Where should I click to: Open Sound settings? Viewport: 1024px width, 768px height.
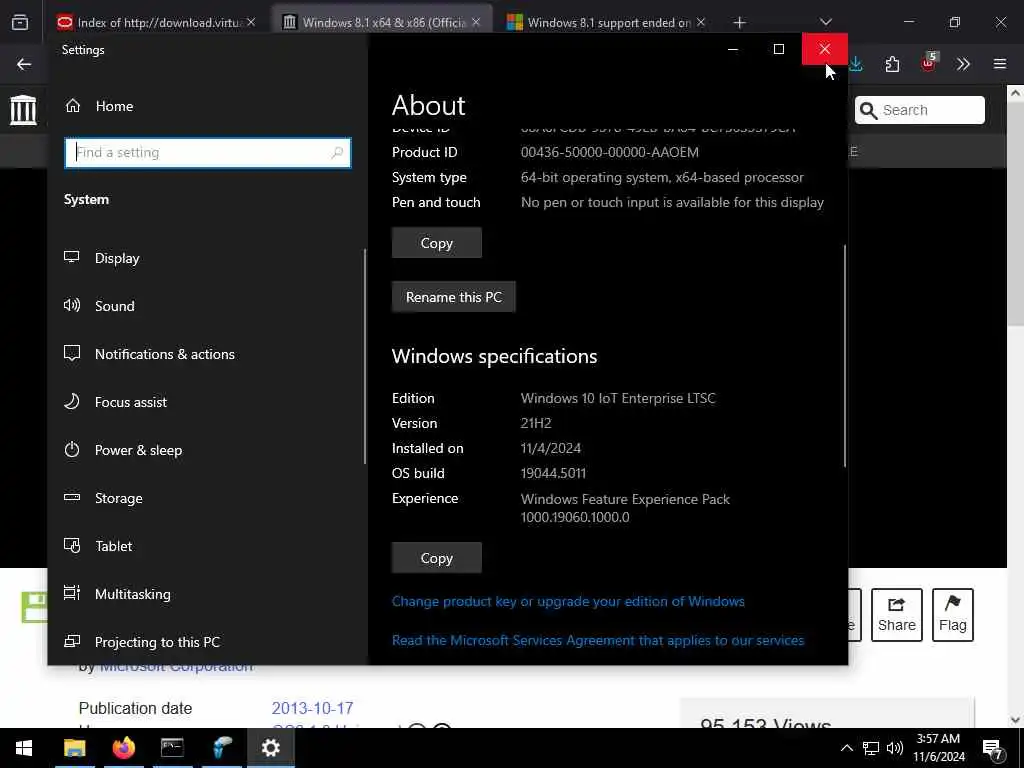click(x=99, y=306)
